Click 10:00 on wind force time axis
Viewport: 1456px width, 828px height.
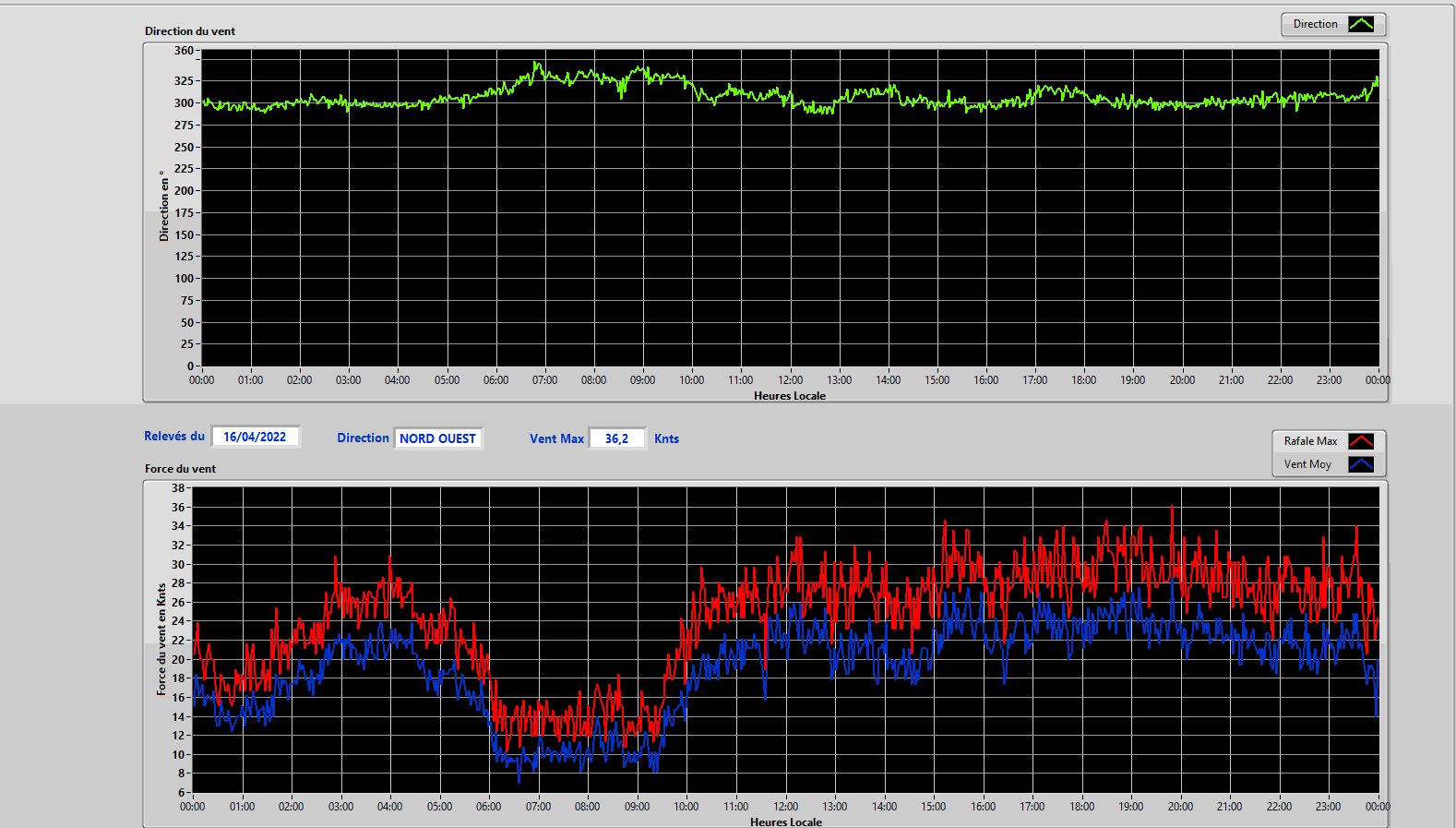(x=686, y=807)
